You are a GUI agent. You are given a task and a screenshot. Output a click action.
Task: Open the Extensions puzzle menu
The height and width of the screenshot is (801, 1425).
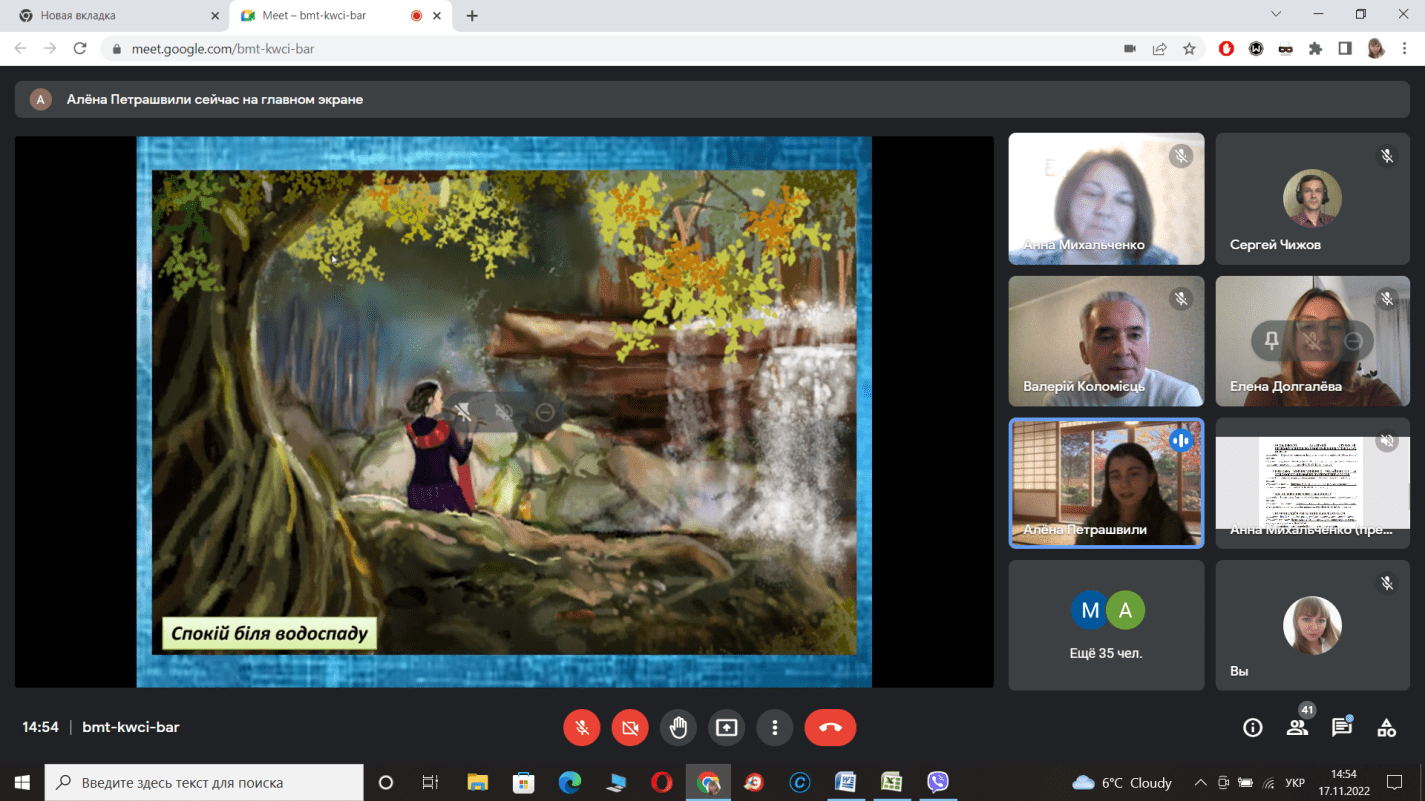pyautogui.click(x=1315, y=48)
